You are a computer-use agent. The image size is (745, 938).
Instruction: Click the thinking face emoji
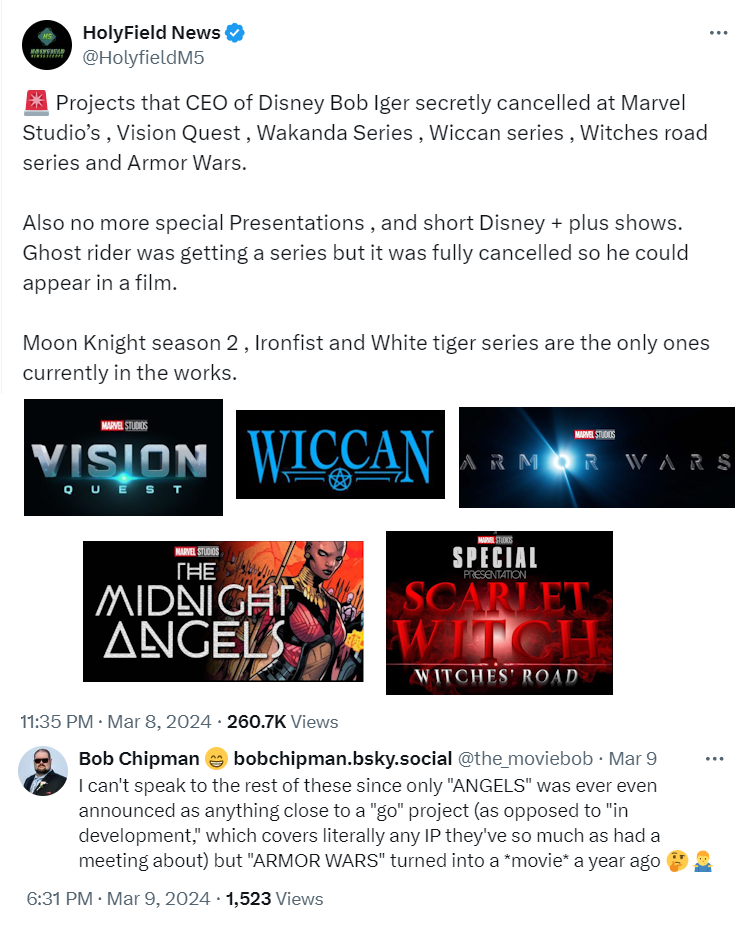[677, 861]
